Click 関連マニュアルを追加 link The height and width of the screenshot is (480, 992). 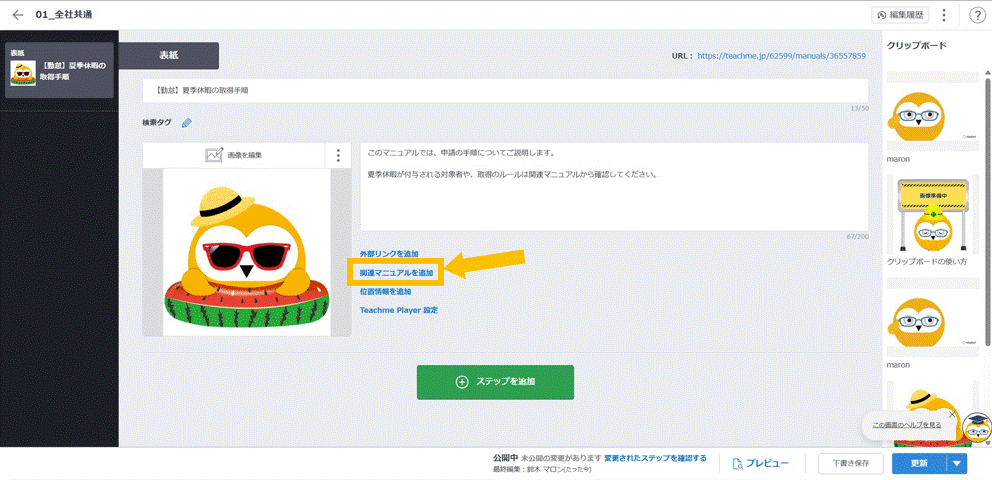(x=397, y=273)
